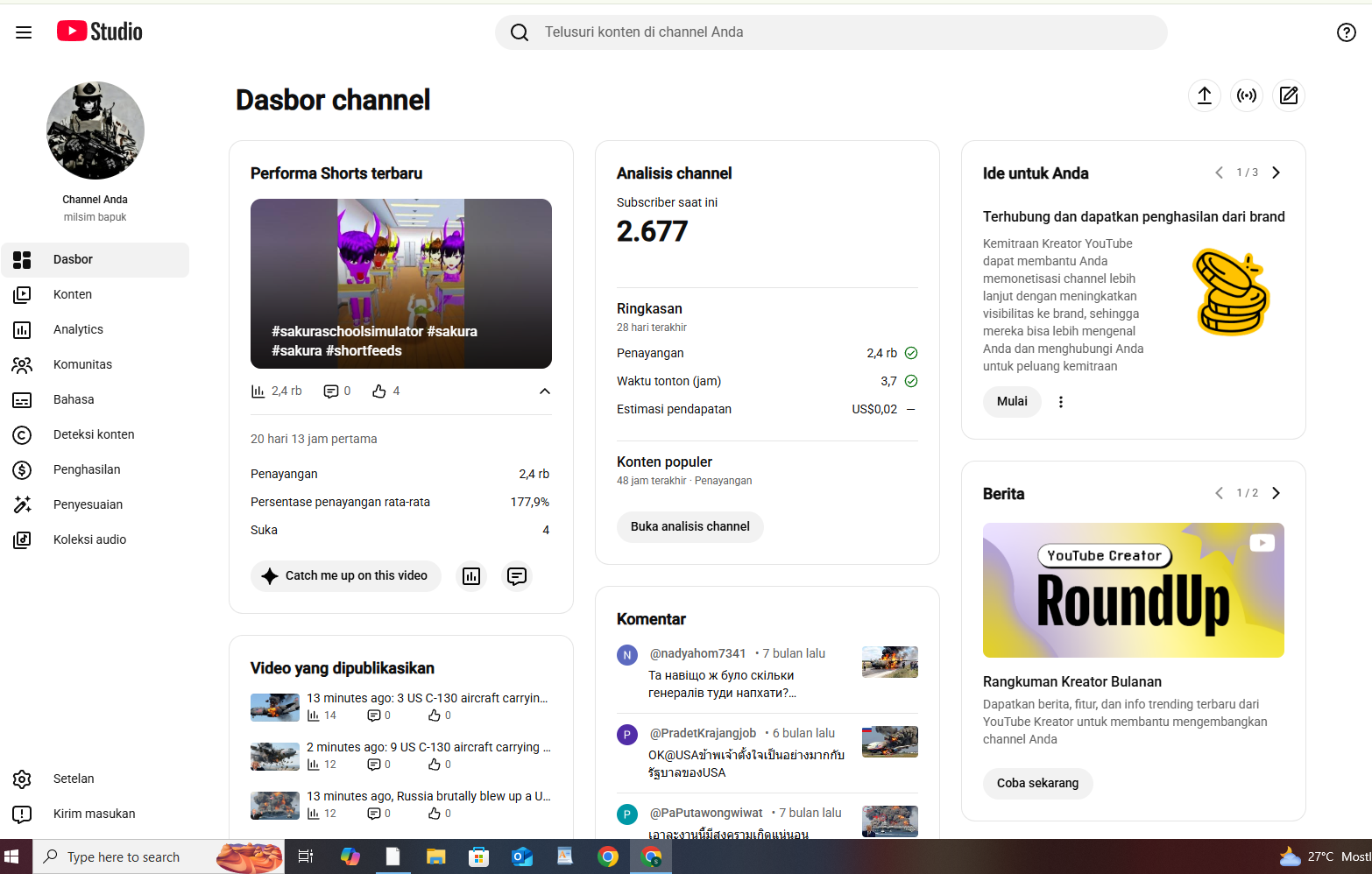
Task: Open Dasbor in the sidebar
Action: coord(95,260)
